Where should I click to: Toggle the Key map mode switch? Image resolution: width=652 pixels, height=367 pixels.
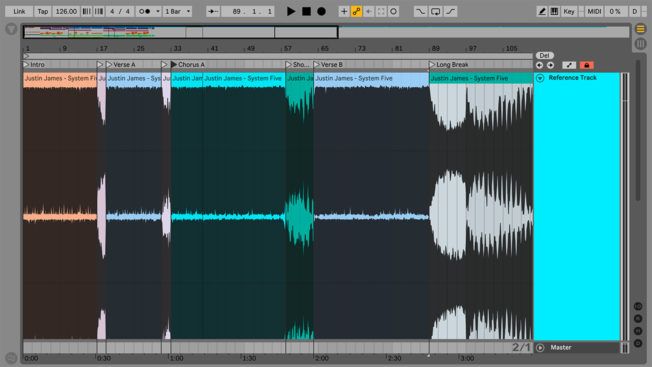click(569, 11)
